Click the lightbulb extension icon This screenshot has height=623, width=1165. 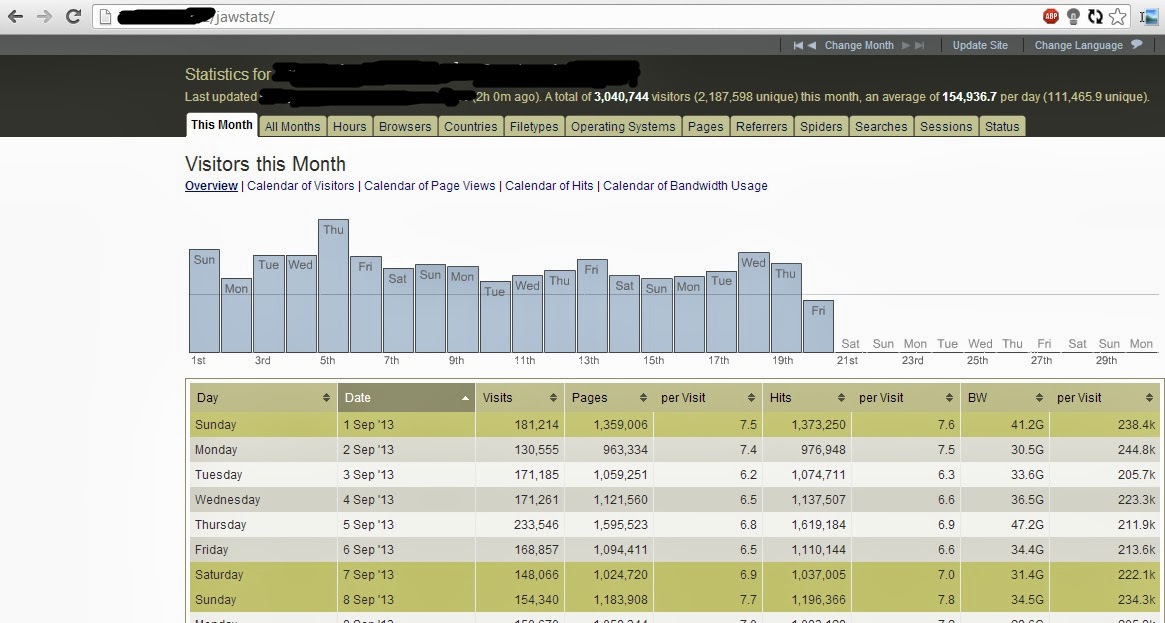click(x=1073, y=15)
